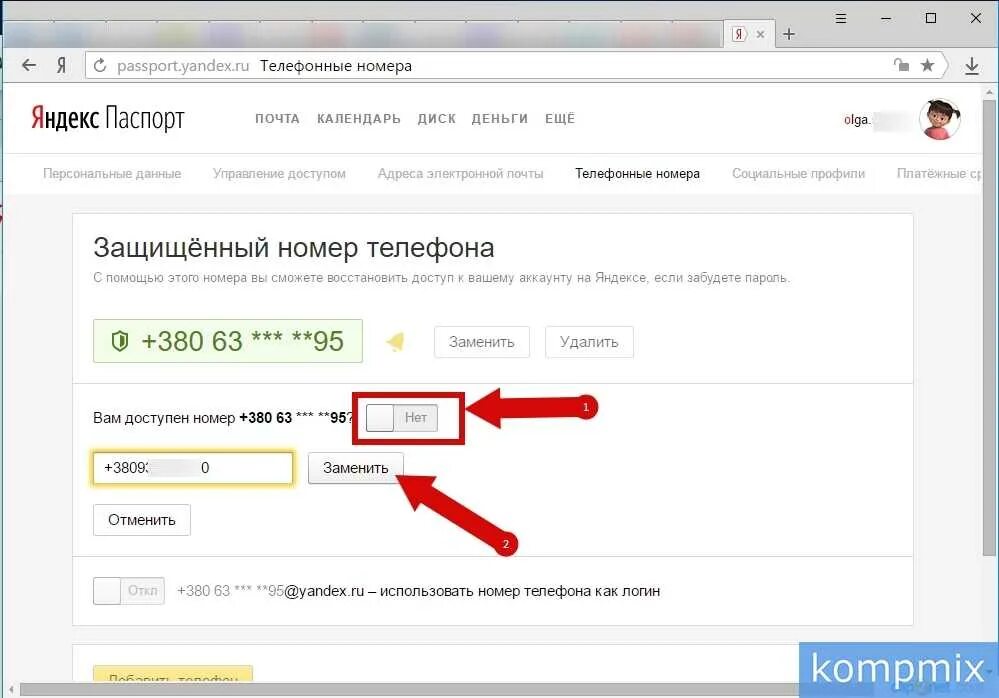This screenshot has height=698, width=999.
Task: Select the 'Социальные профили' tab
Action: [x=798, y=173]
